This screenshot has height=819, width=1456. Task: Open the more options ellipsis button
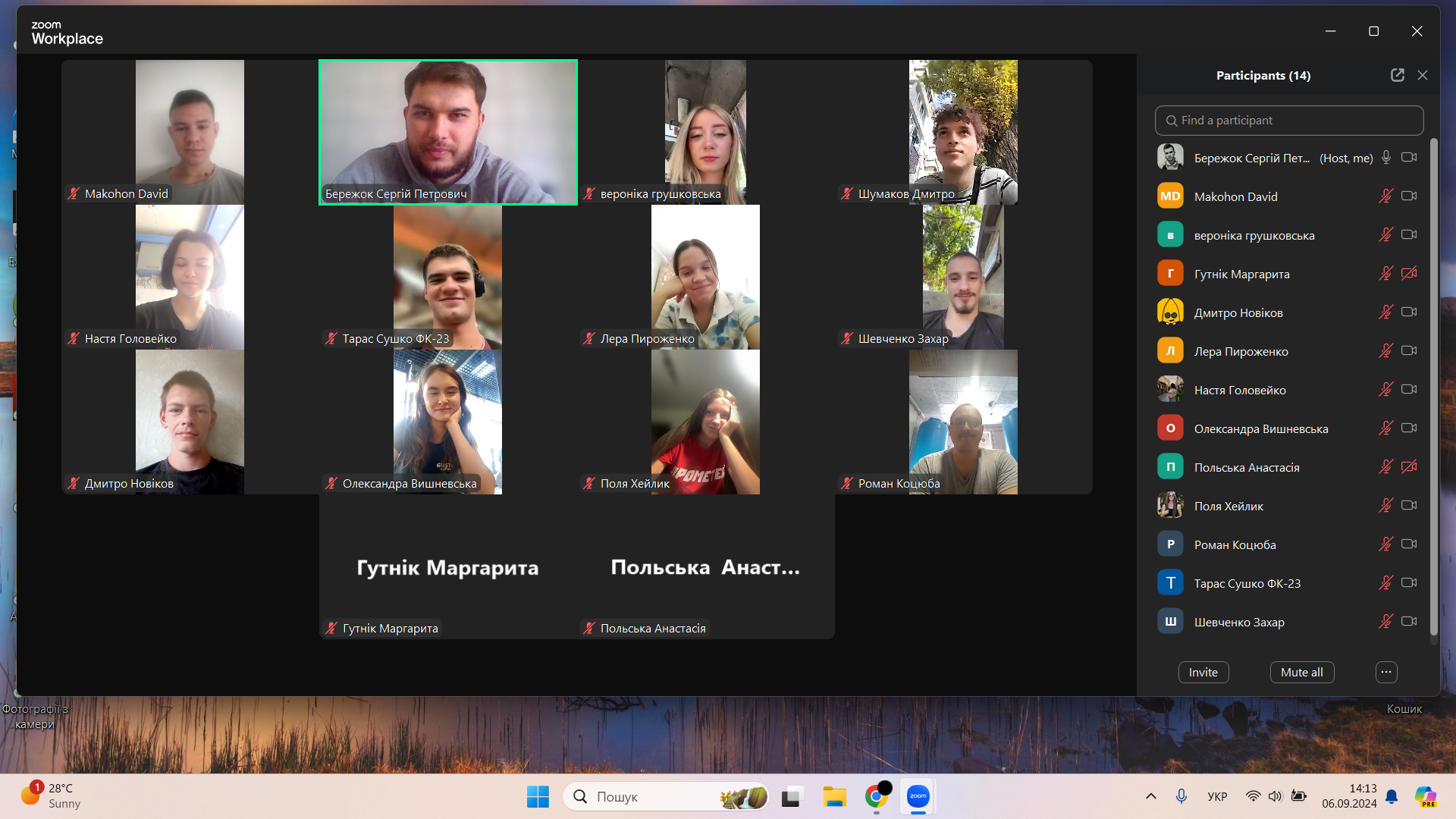pos(1386,672)
